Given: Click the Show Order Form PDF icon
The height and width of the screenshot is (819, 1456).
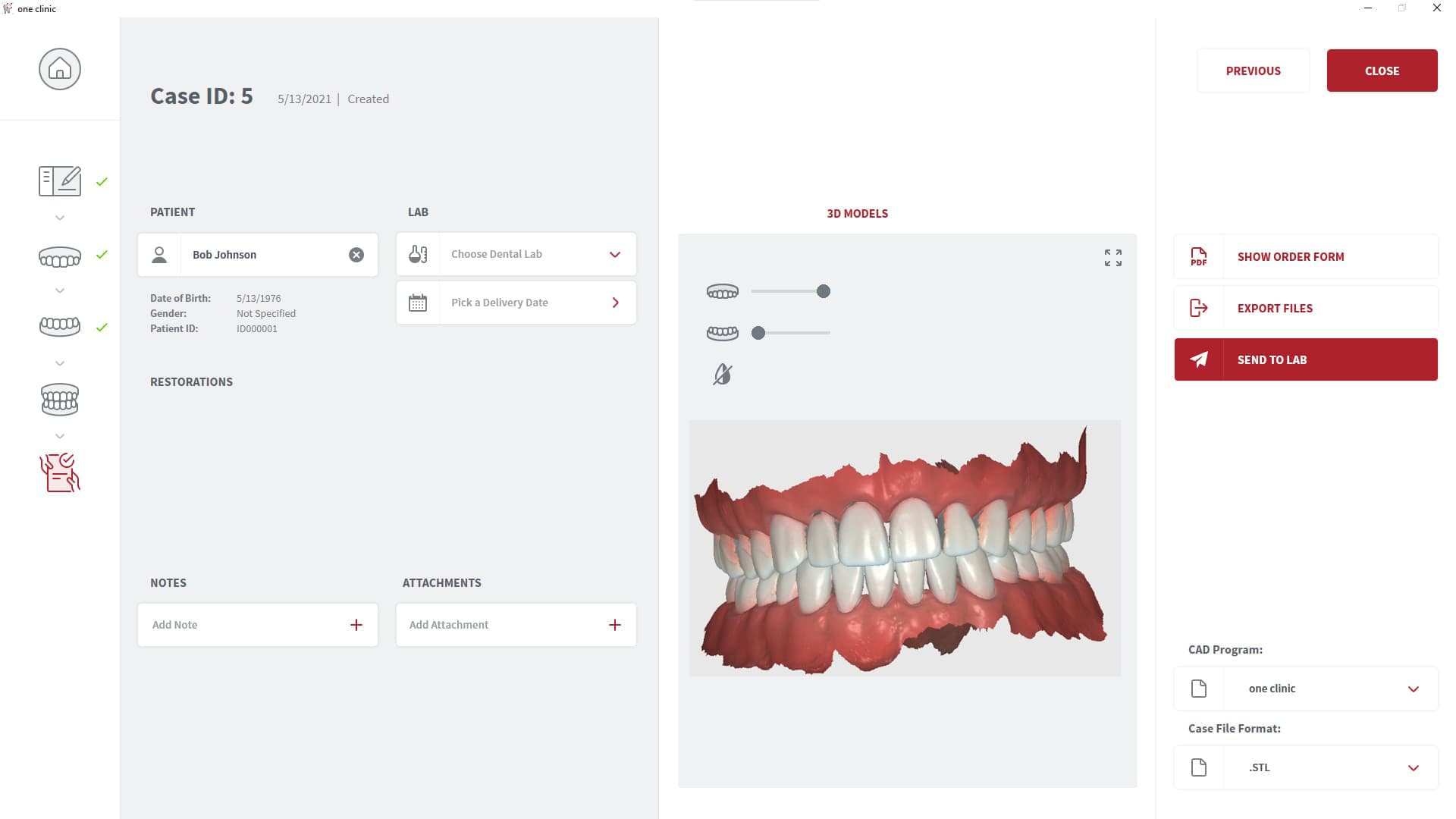Looking at the screenshot, I should point(1198,257).
